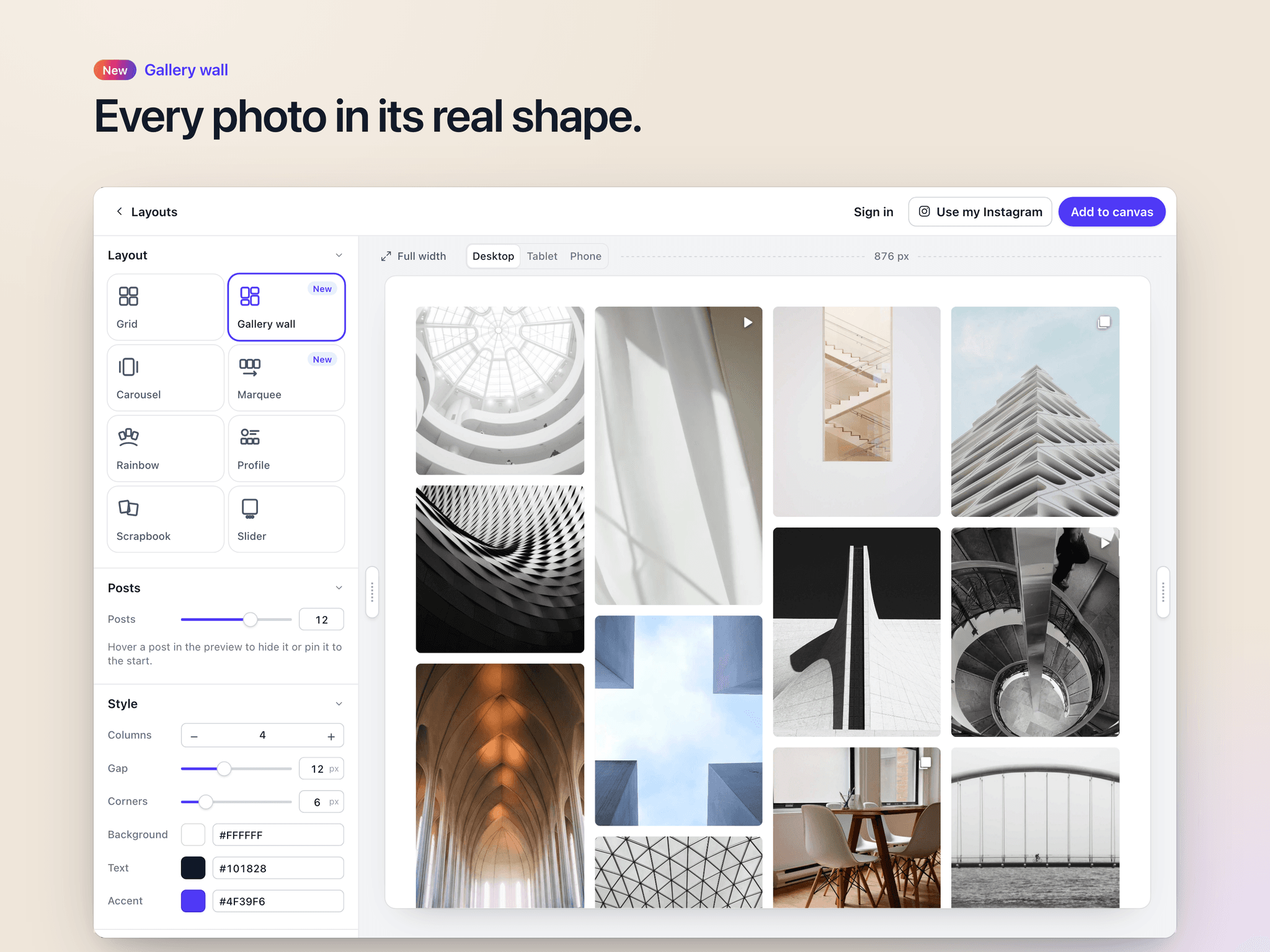
Task: Open the arched bridge photo
Action: click(1035, 827)
